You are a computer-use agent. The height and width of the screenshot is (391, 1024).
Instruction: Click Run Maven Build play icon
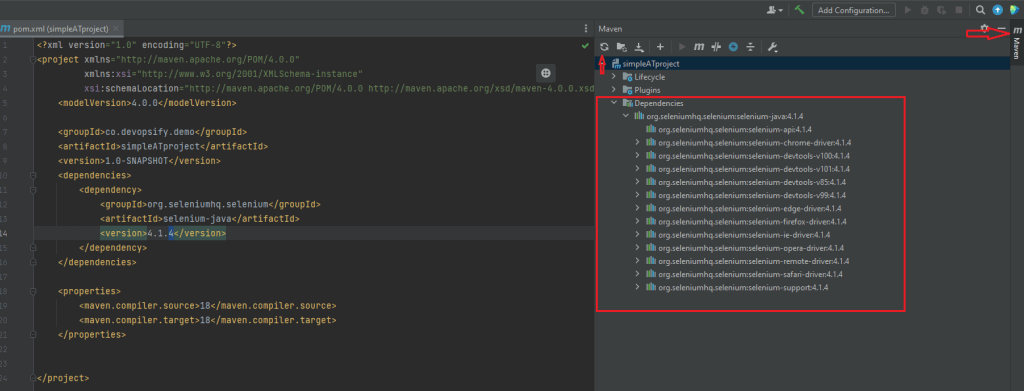[682, 46]
